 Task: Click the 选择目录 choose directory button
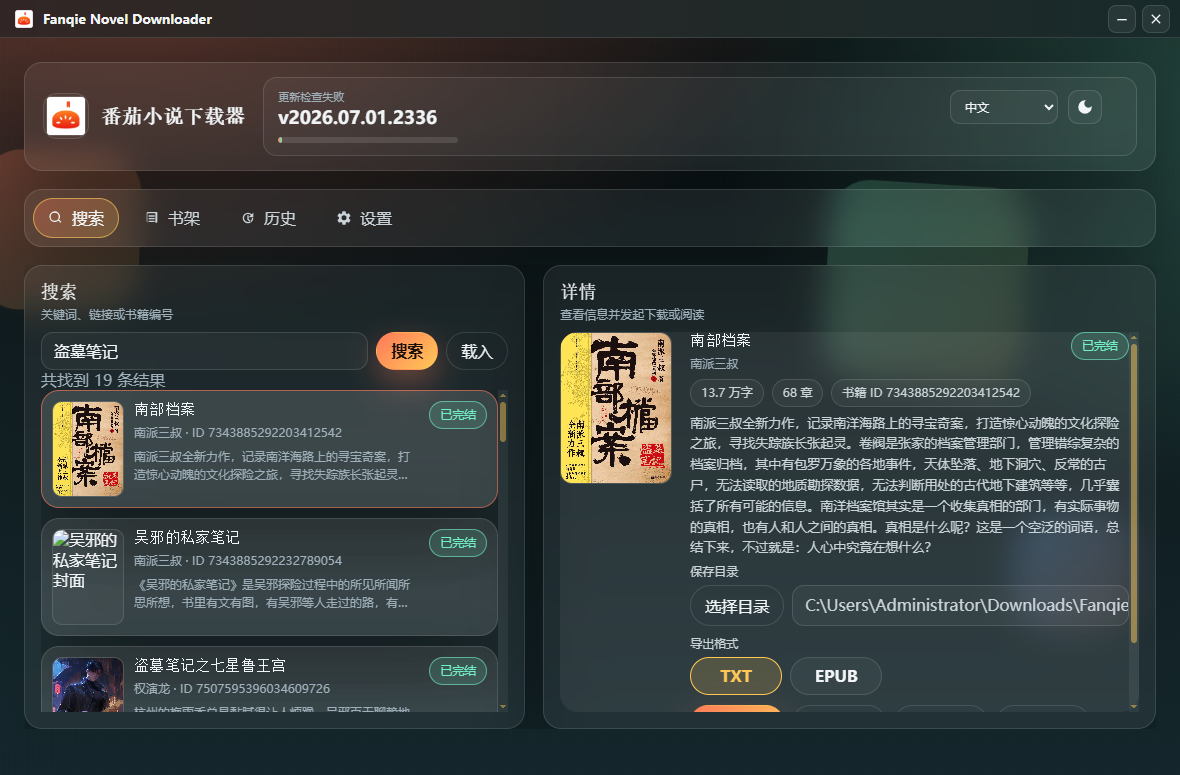tap(737, 606)
